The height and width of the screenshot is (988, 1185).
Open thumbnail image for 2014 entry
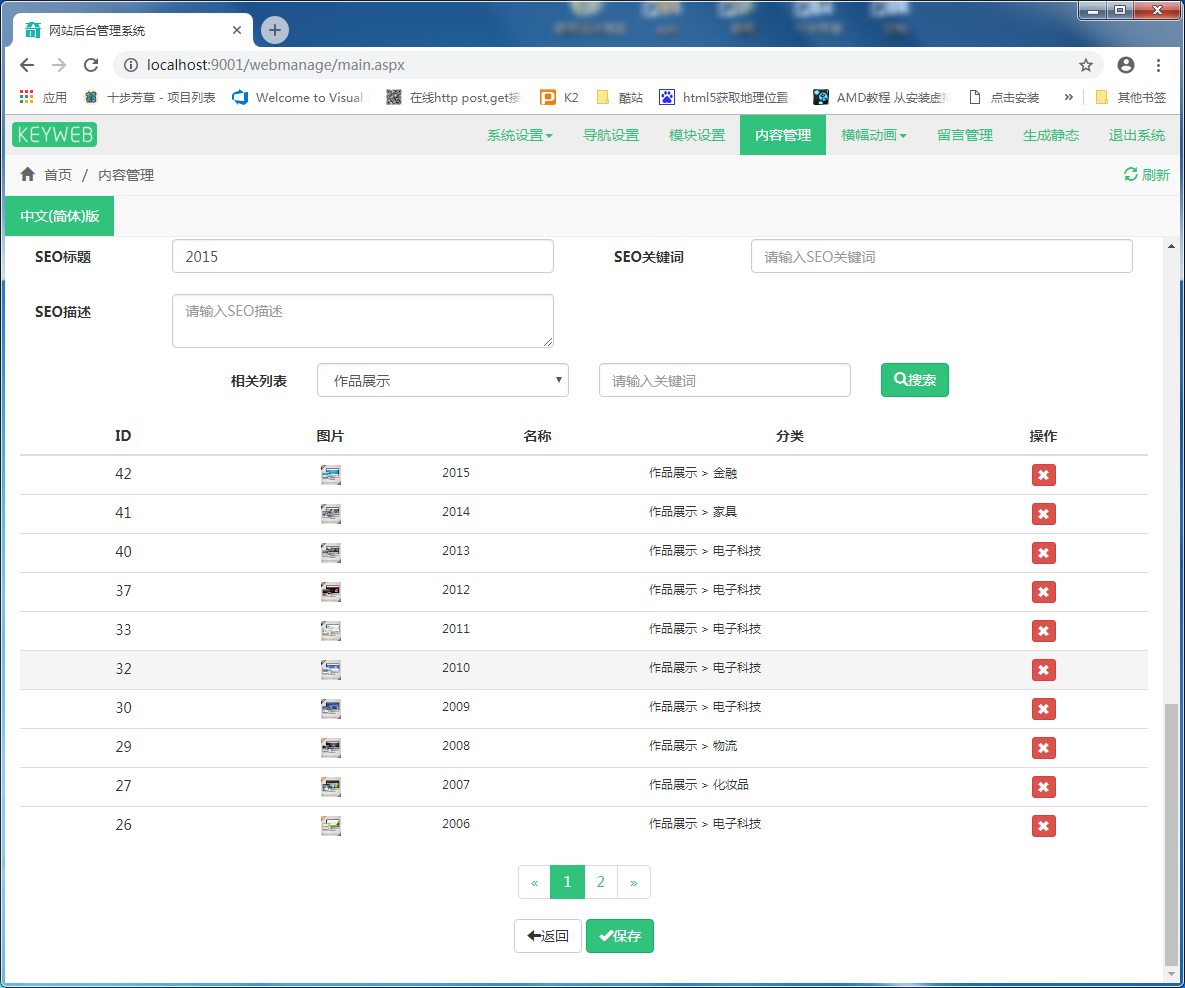pos(330,514)
